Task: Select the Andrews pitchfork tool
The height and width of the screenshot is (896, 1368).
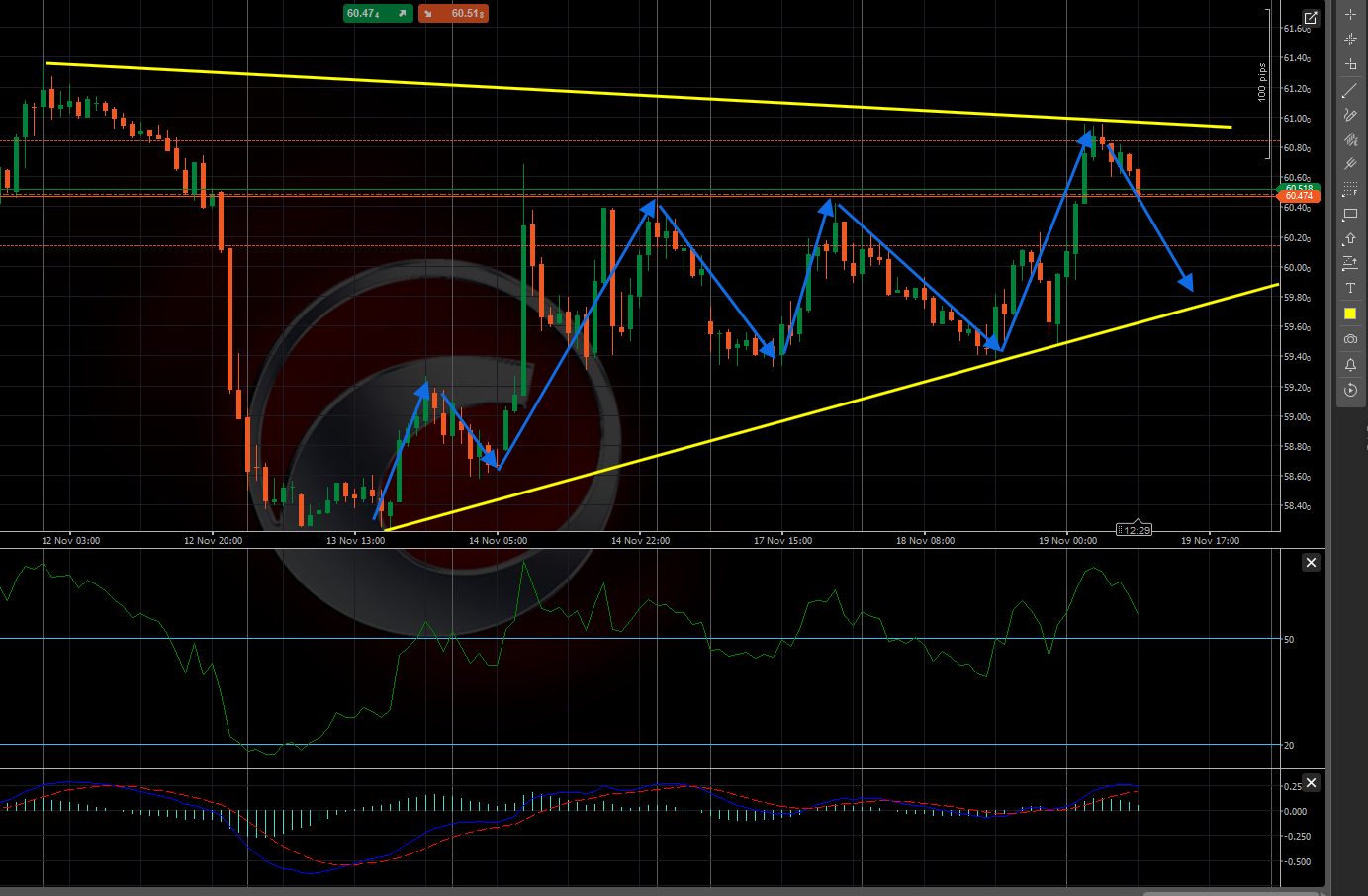Action: pos(1350,164)
